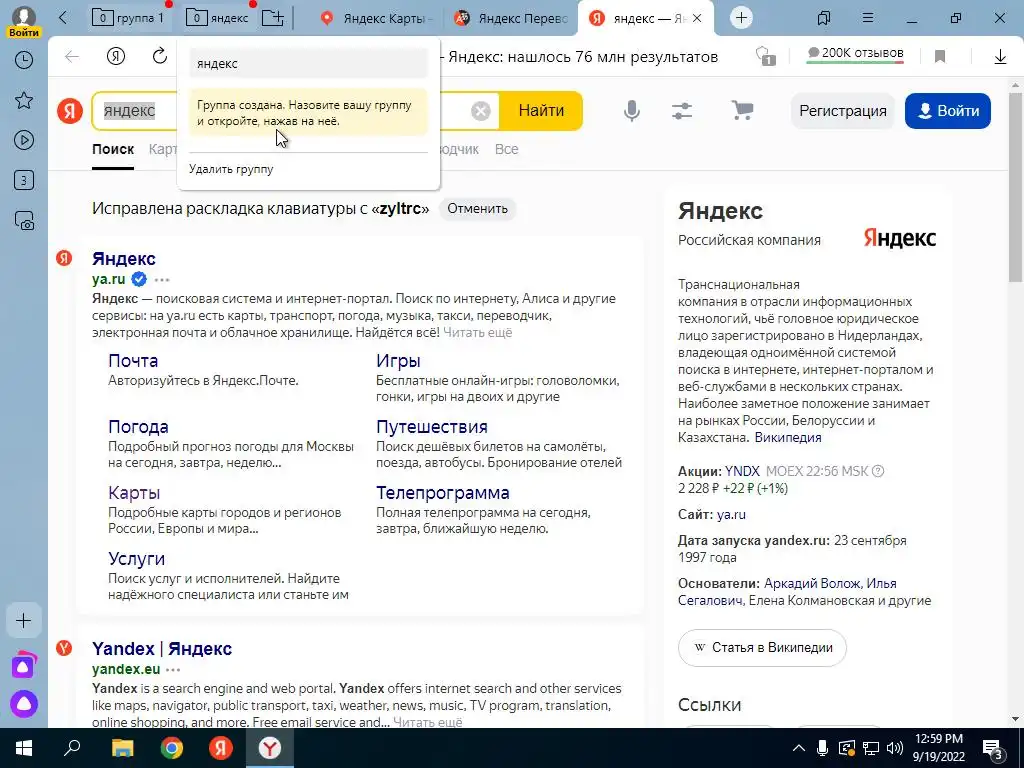
Task: Open Википедия link in company description
Action: tap(788, 438)
